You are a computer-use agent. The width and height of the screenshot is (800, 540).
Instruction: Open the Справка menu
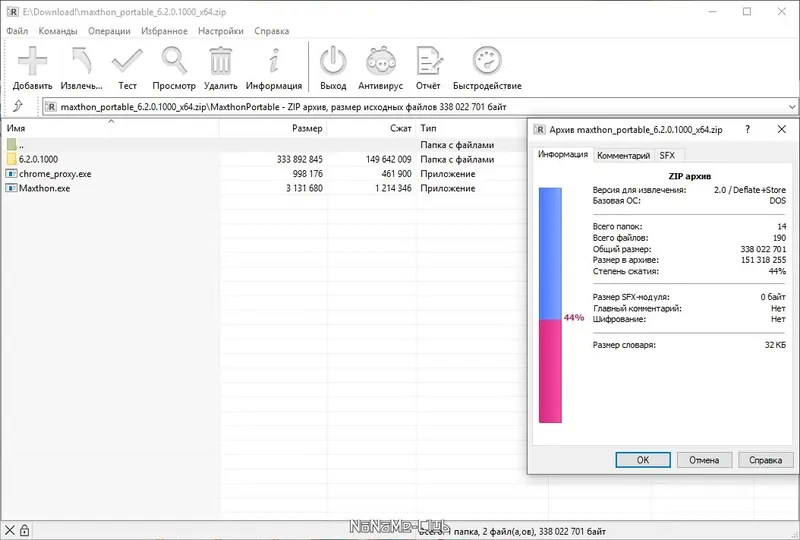(271, 31)
